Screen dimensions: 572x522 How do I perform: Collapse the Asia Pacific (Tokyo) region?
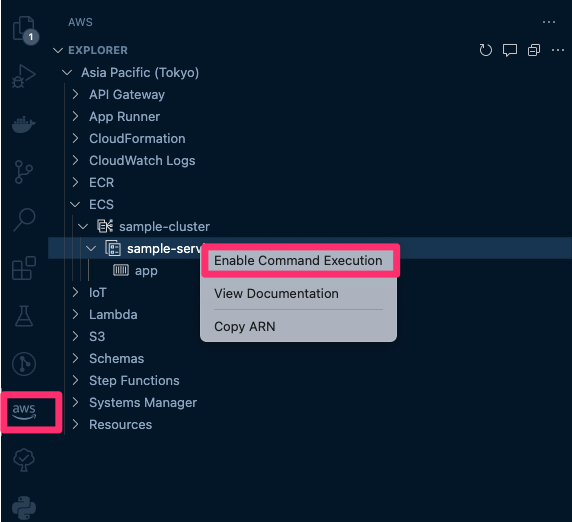click(67, 72)
